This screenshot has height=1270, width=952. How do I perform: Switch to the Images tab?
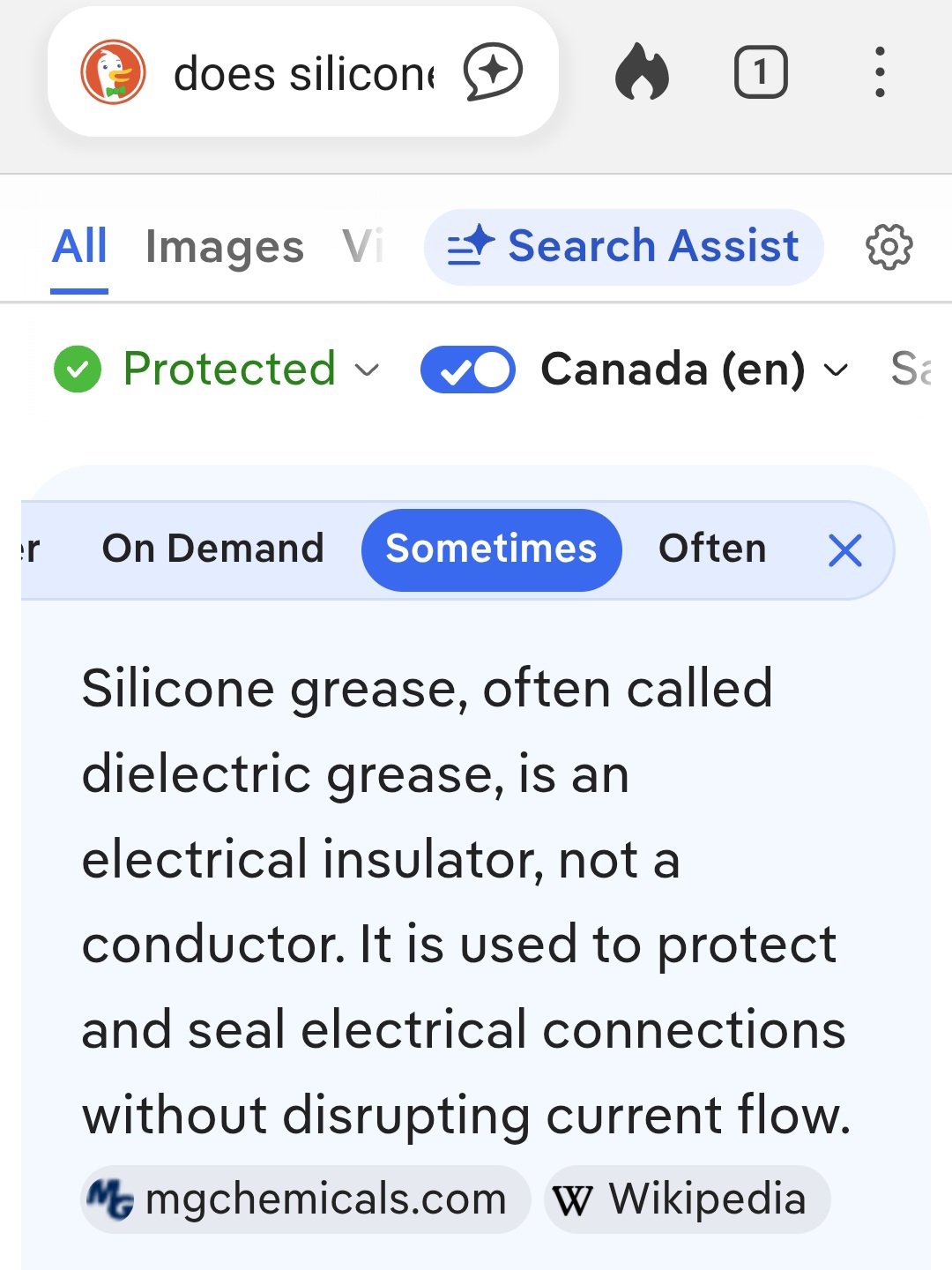click(225, 247)
